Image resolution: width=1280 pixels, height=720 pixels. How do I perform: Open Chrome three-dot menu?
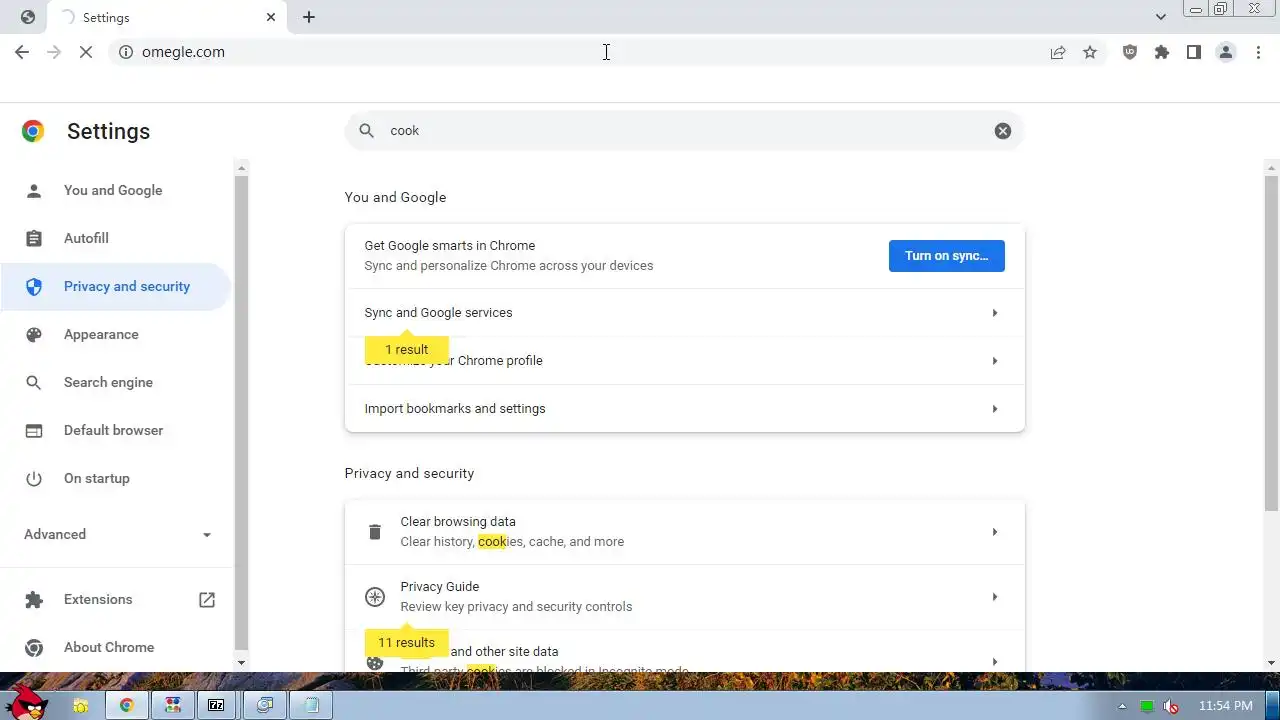(x=1259, y=52)
